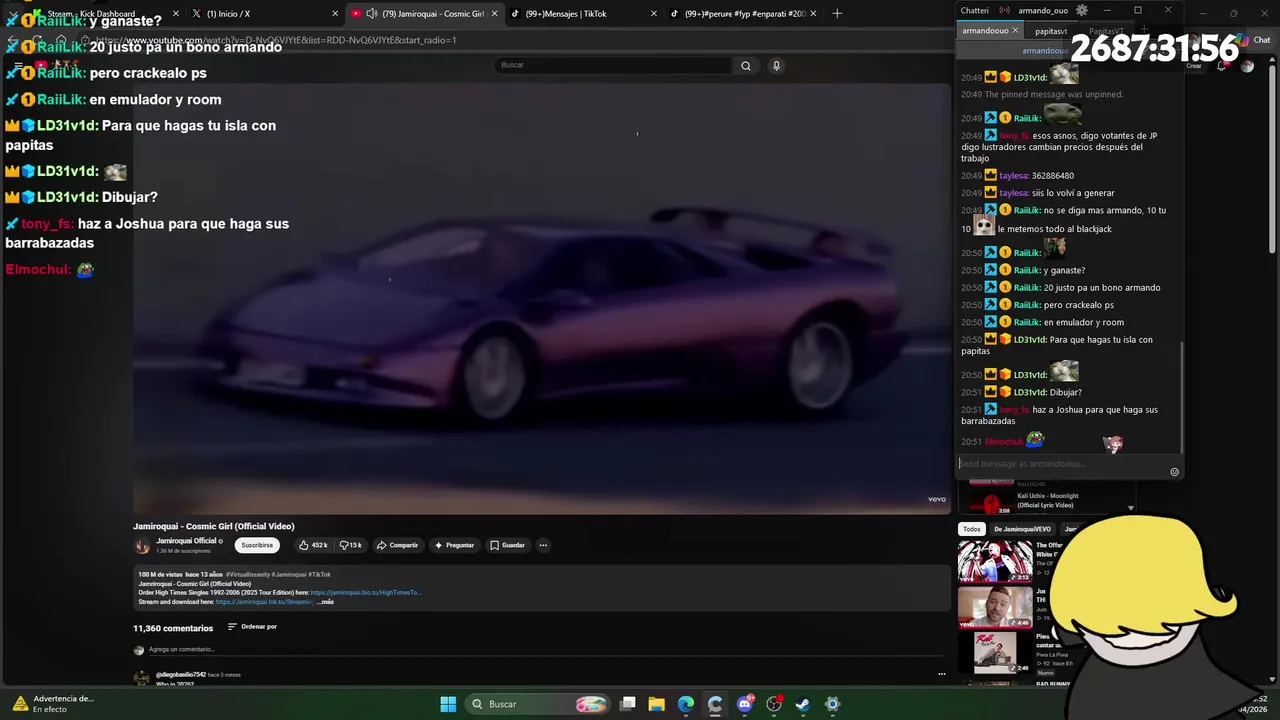The width and height of the screenshot is (1280, 720).
Task: Open Task View in taskbar
Action: (627, 704)
